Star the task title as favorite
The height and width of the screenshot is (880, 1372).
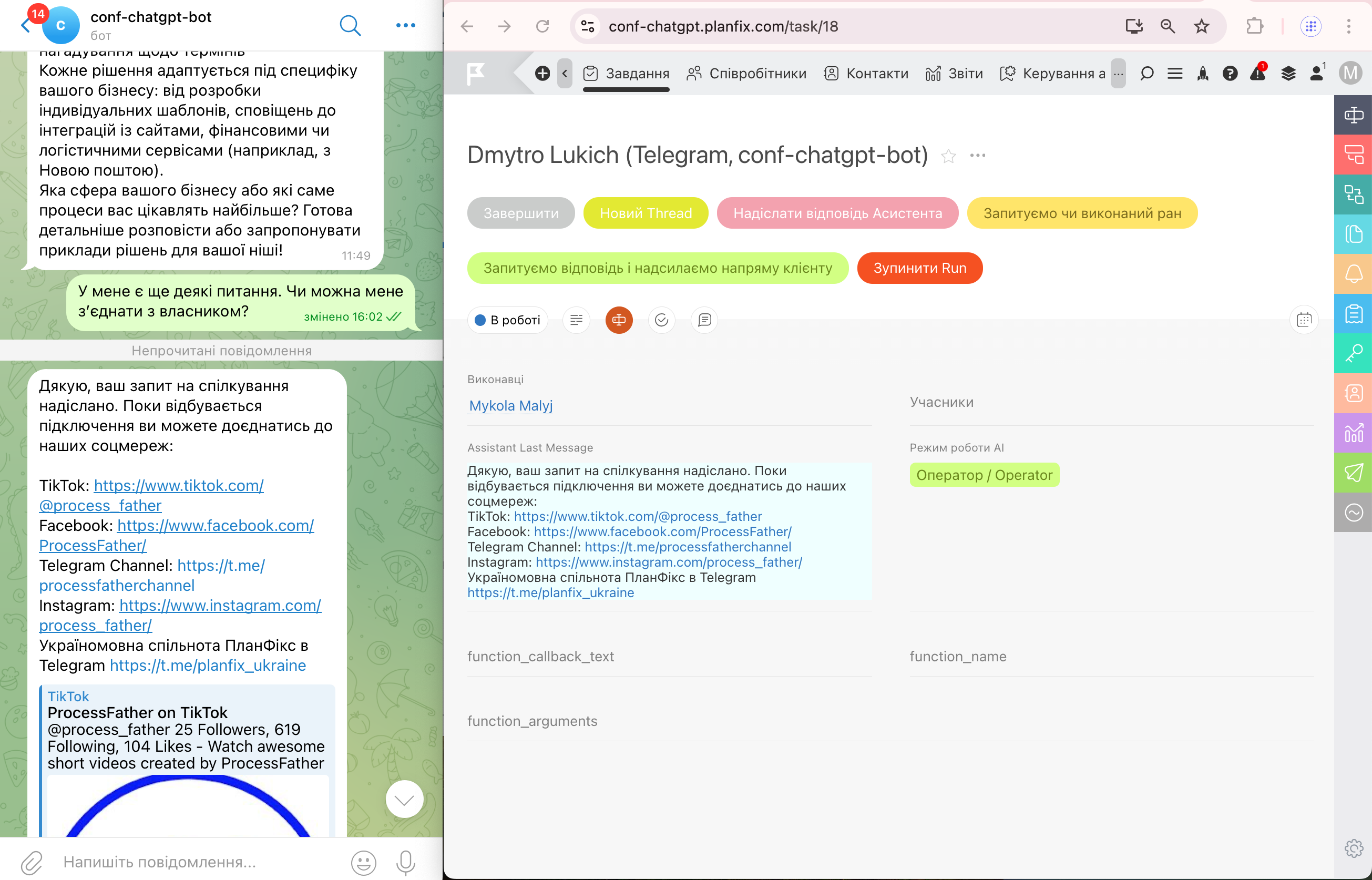tap(948, 156)
